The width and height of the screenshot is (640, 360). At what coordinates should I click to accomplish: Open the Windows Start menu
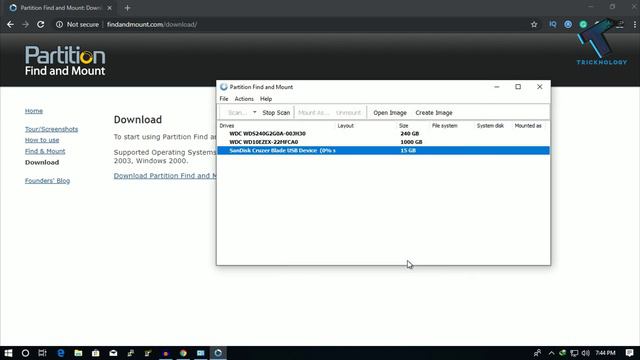8,353
